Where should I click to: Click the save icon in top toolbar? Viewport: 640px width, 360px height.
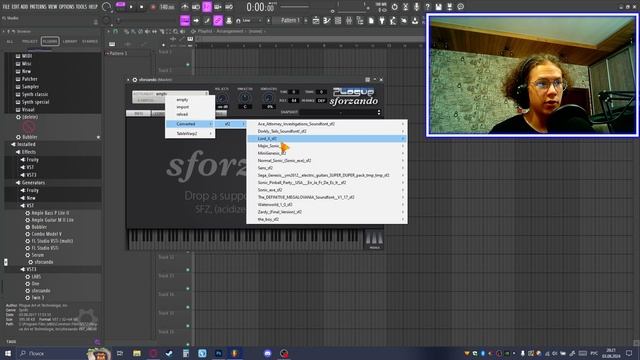(x=438, y=7)
